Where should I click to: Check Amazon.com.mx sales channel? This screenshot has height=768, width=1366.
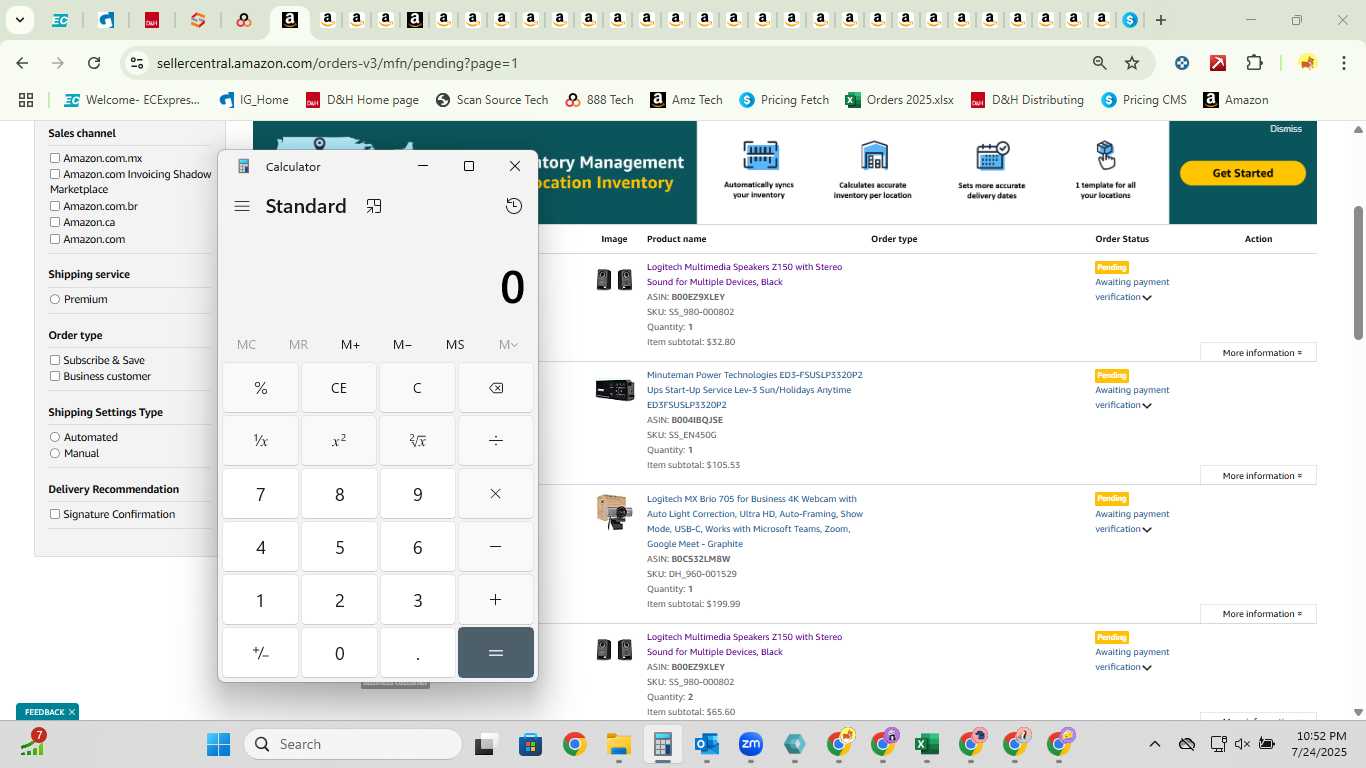[55, 158]
